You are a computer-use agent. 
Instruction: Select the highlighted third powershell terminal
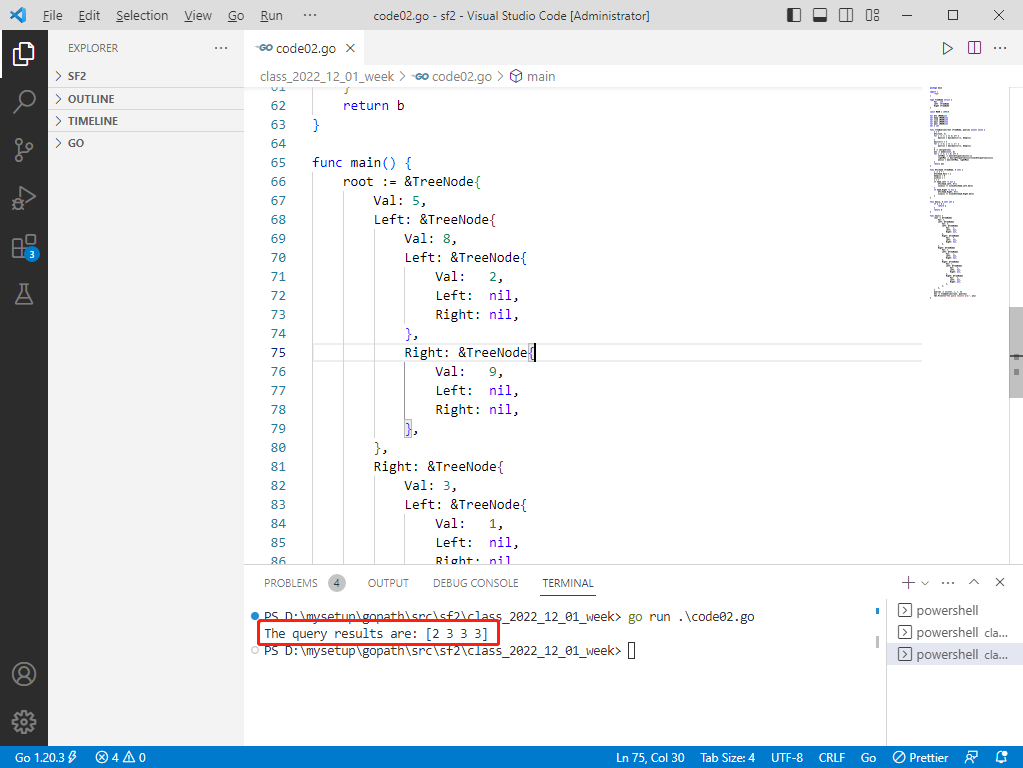(954, 654)
